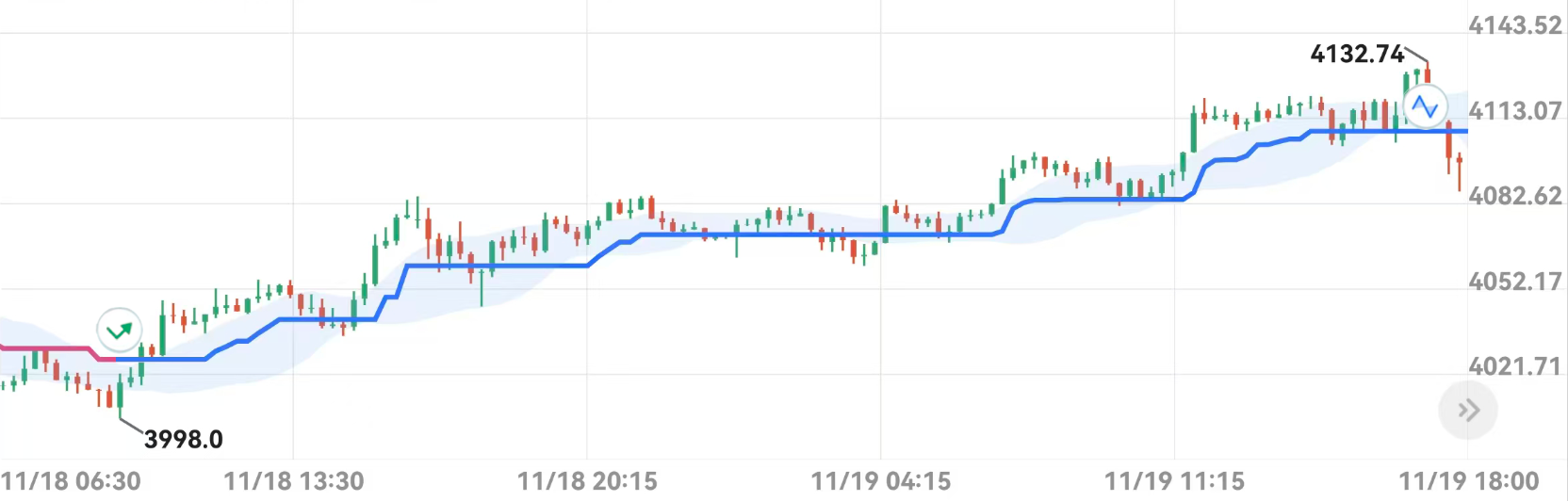Click the blue wave signal icon

1424,105
